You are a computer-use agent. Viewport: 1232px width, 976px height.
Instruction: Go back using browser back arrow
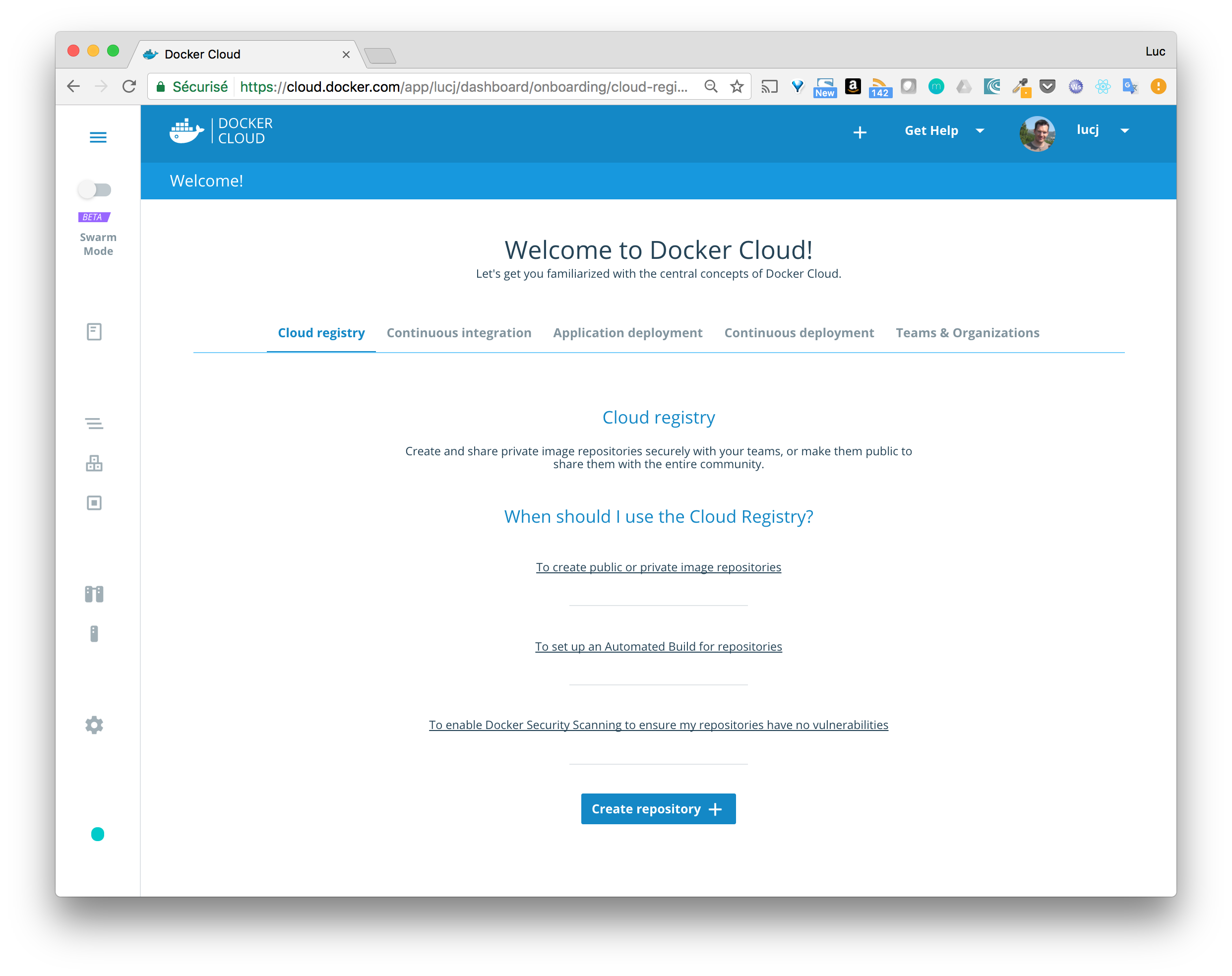click(74, 87)
